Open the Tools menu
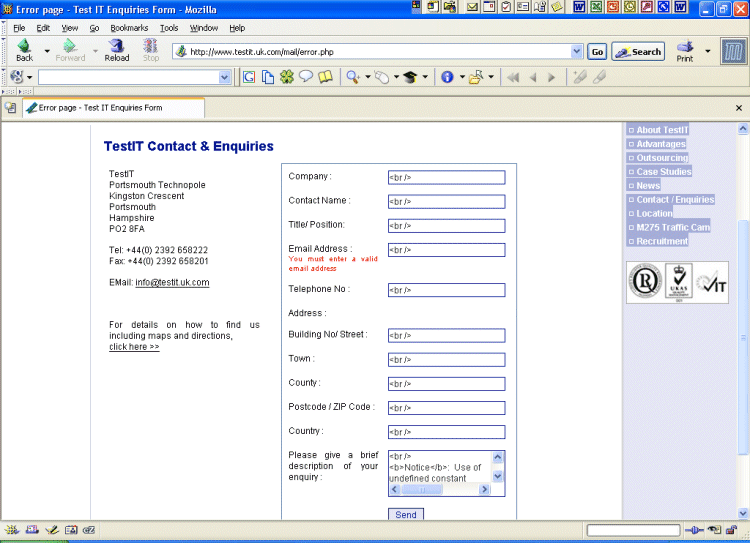This screenshot has width=750, height=543. [x=169, y=28]
